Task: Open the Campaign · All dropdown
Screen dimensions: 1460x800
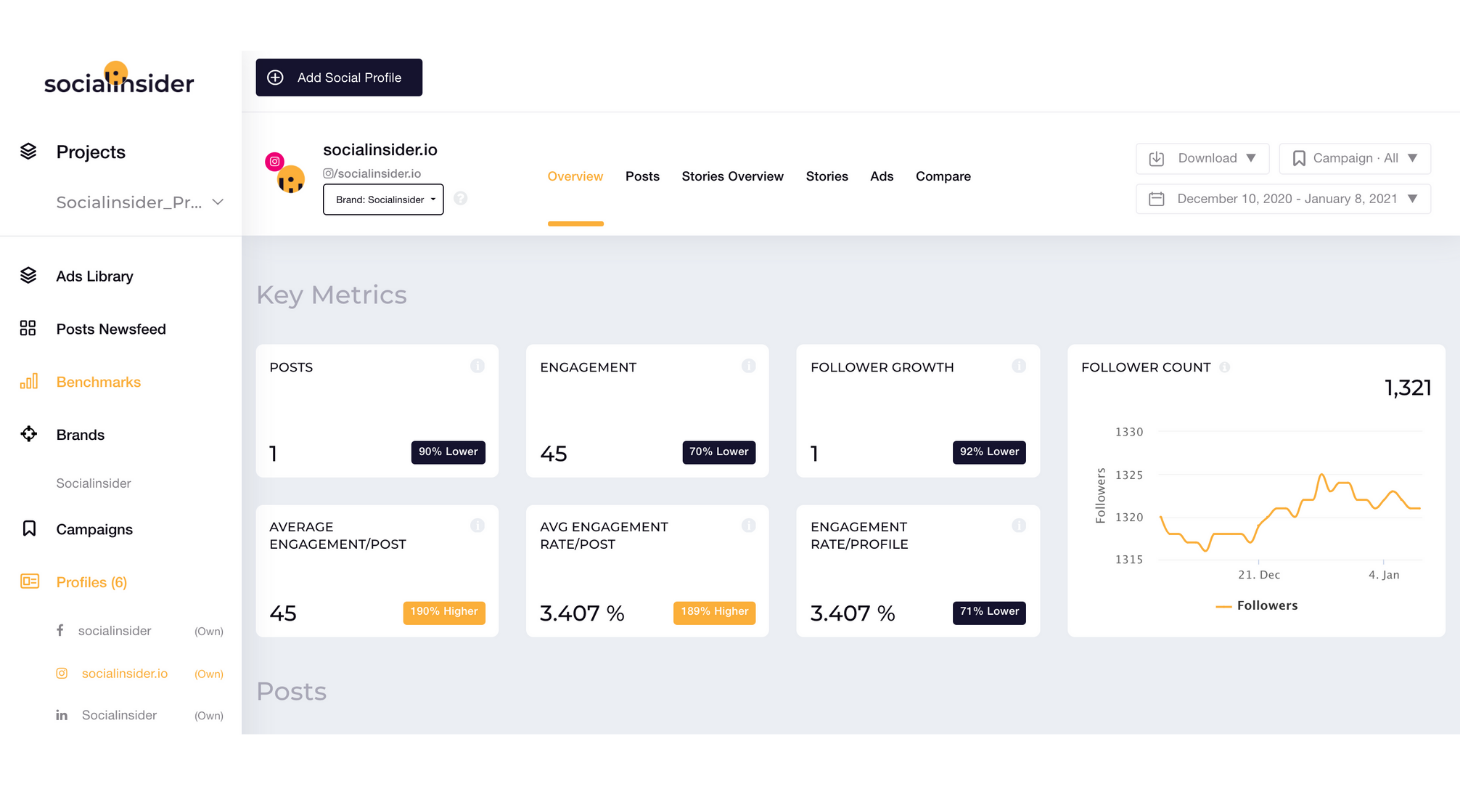Action: (x=1354, y=158)
